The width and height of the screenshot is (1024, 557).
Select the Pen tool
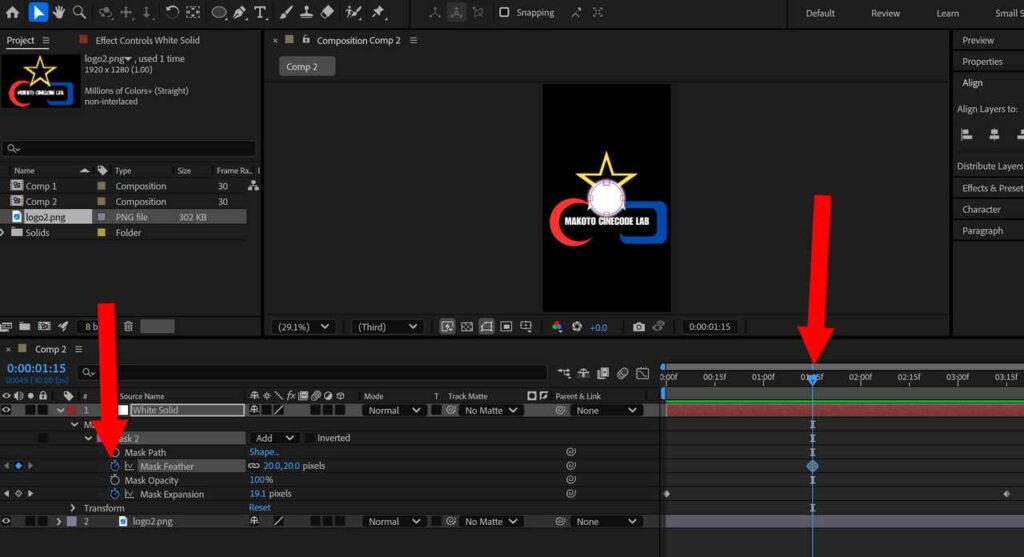(240, 12)
